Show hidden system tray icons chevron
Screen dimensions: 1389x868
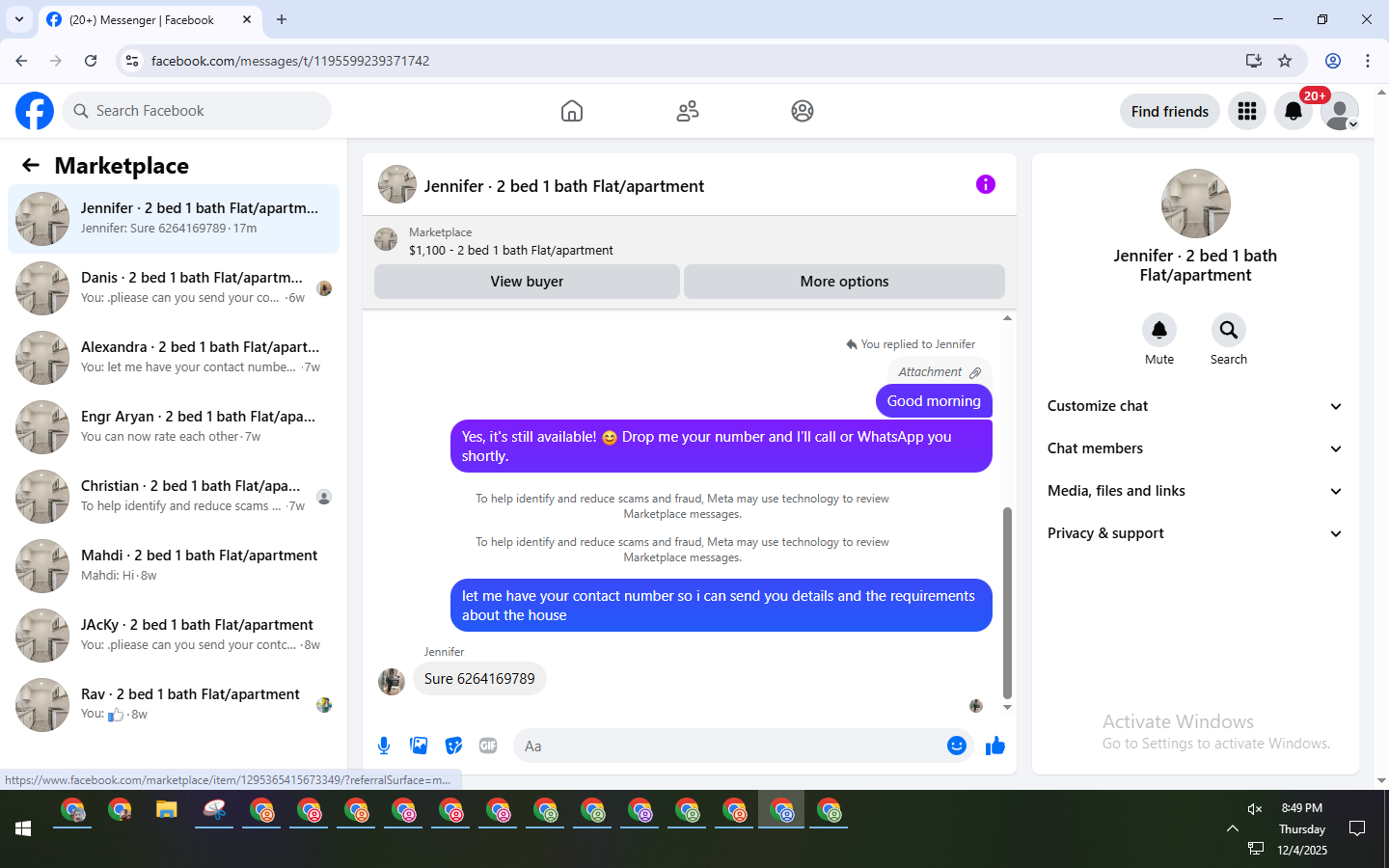point(1232,828)
